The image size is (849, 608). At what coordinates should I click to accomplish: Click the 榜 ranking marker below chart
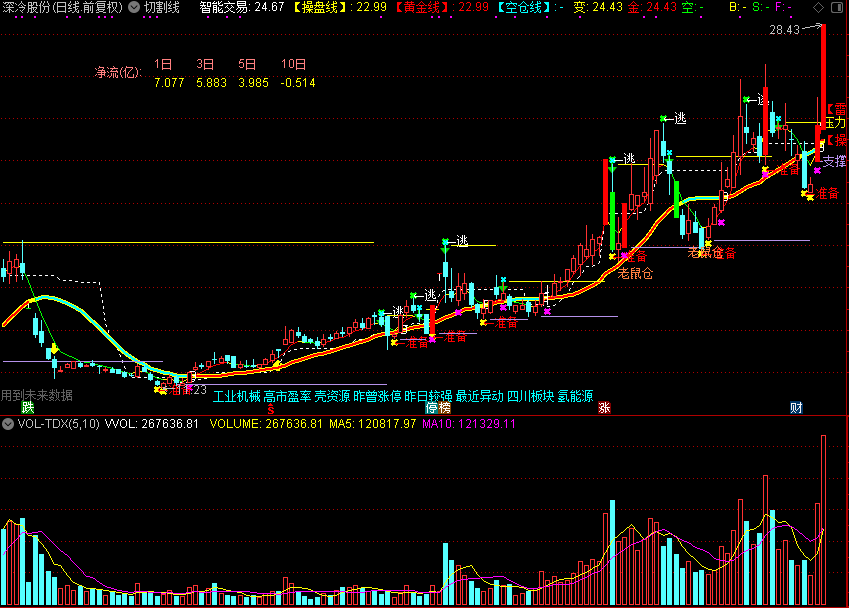coord(444,407)
